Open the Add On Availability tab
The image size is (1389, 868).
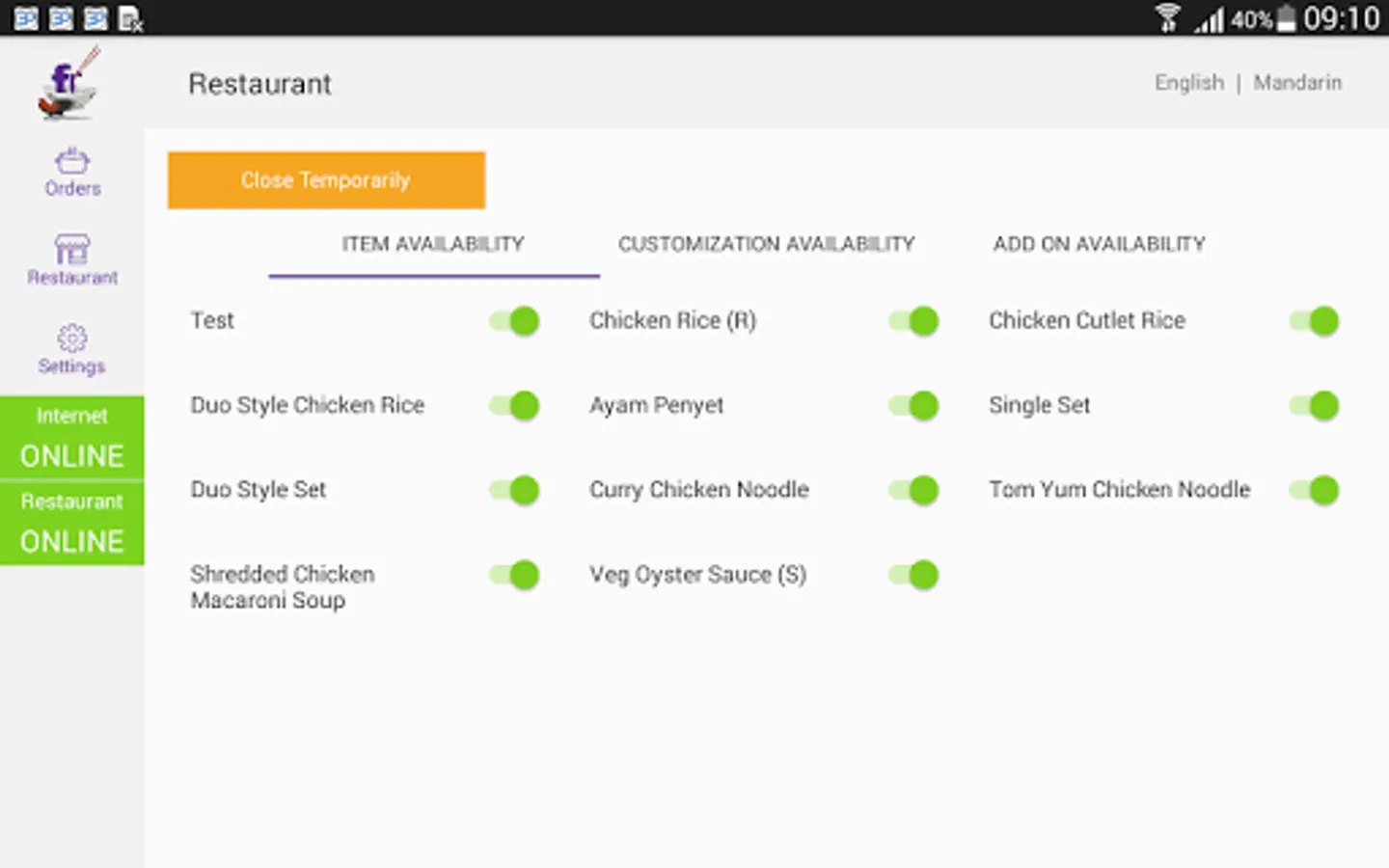[1099, 244]
